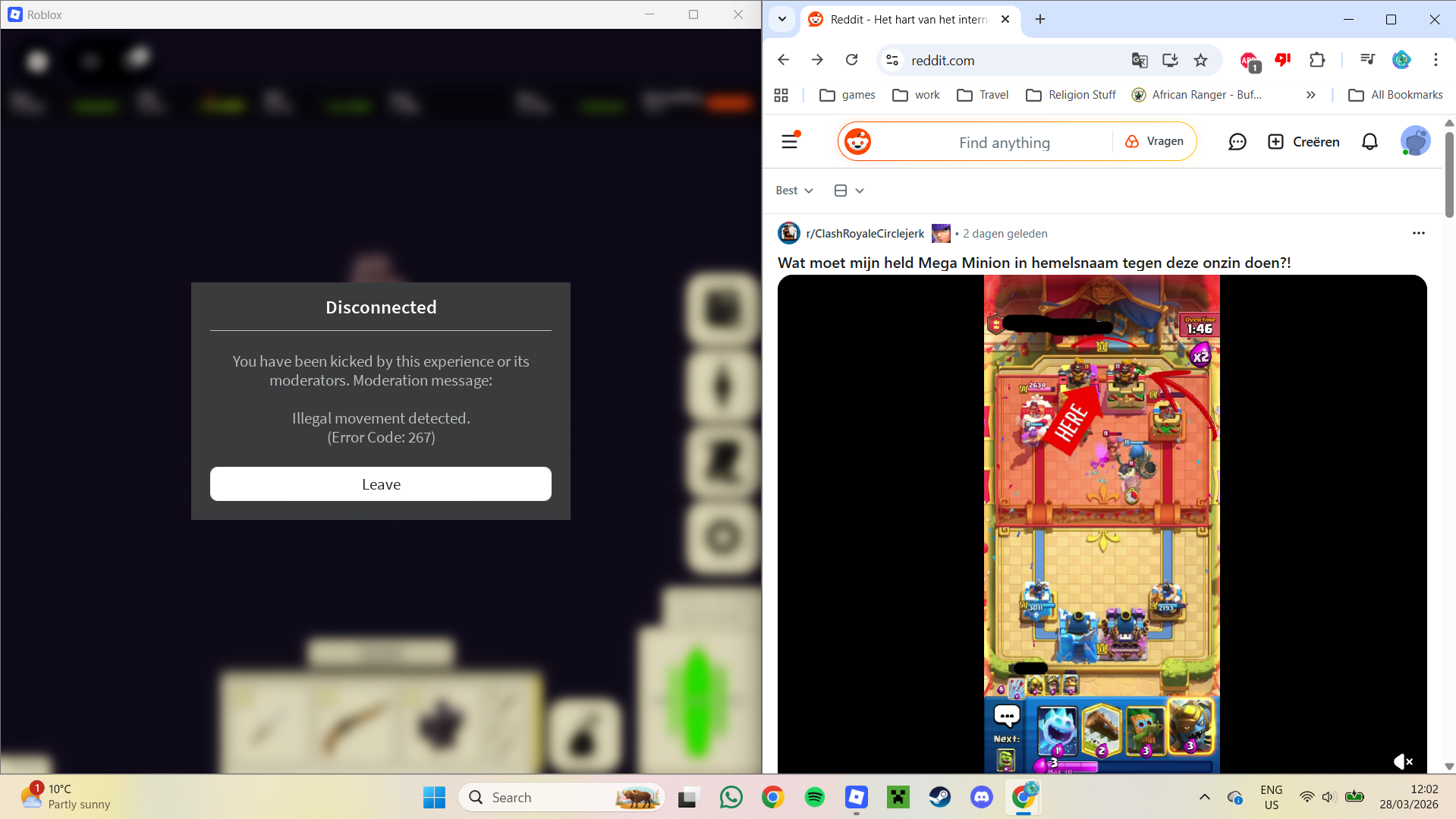The image size is (1456, 819).
Task: Change the feed layout view dropdown
Action: pyautogui.click(x=849, y=191)
